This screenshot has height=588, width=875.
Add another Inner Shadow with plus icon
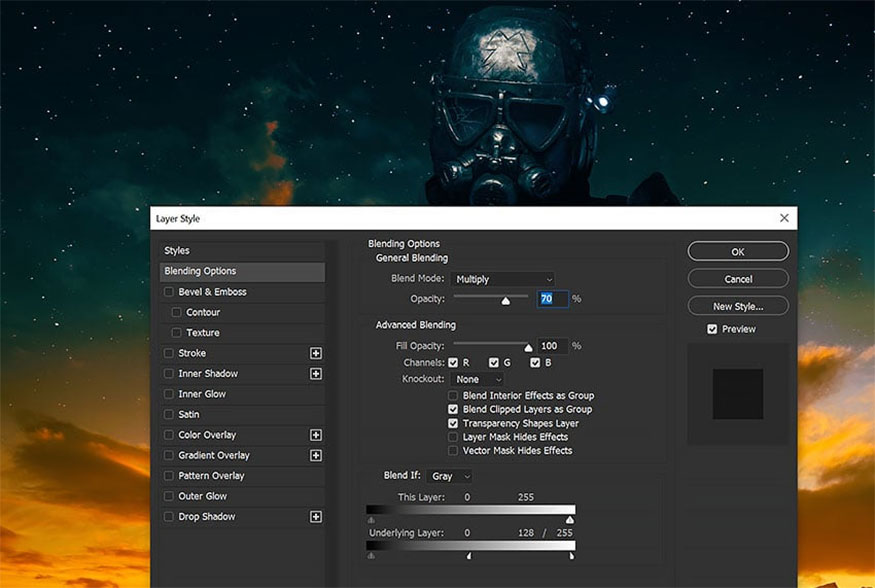pyautogui.click(x=316, y=374)
